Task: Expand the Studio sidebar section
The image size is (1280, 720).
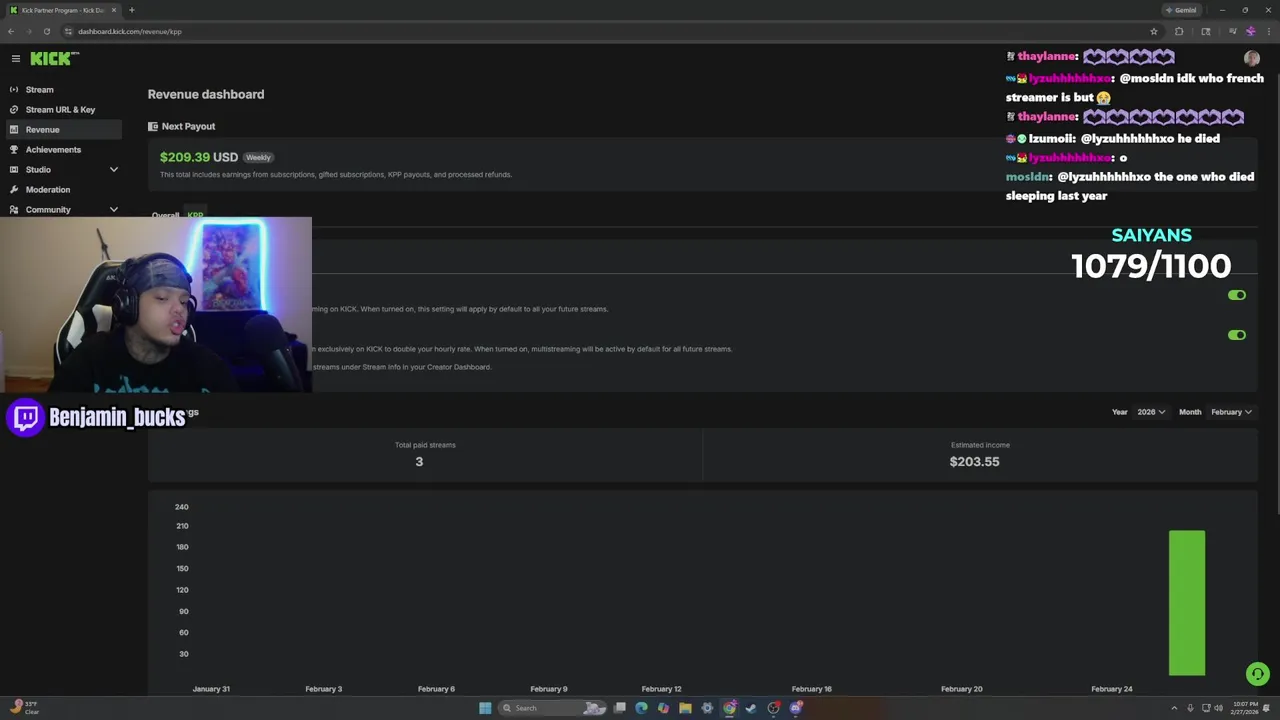Action: 113,169
